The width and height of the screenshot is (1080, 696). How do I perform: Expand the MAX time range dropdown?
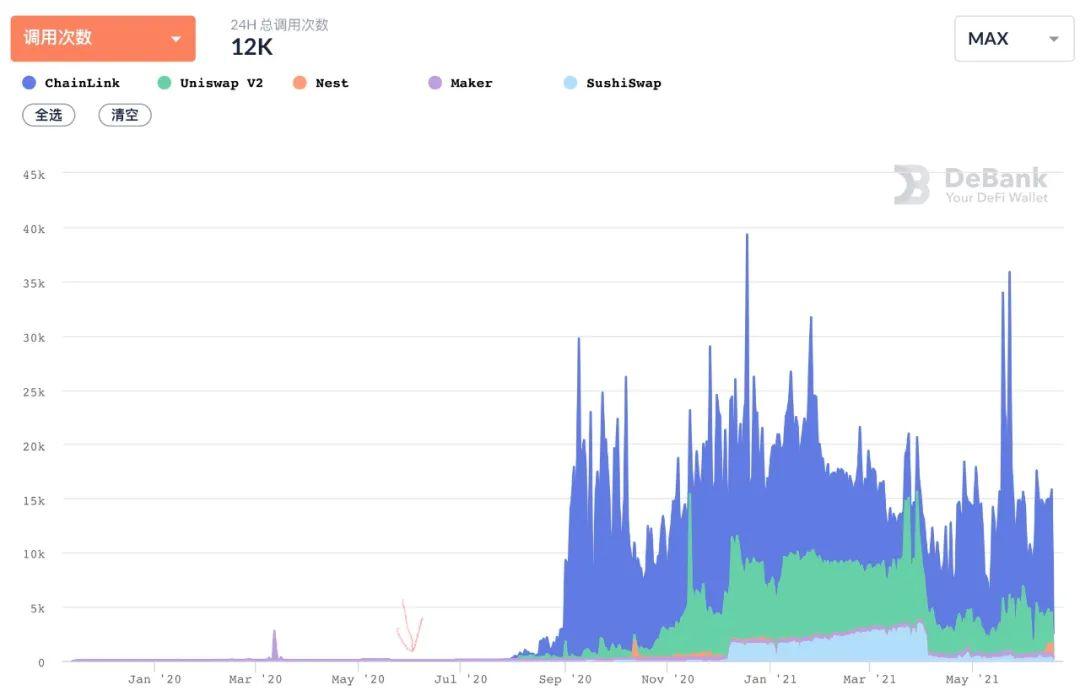pos(1014,39)
